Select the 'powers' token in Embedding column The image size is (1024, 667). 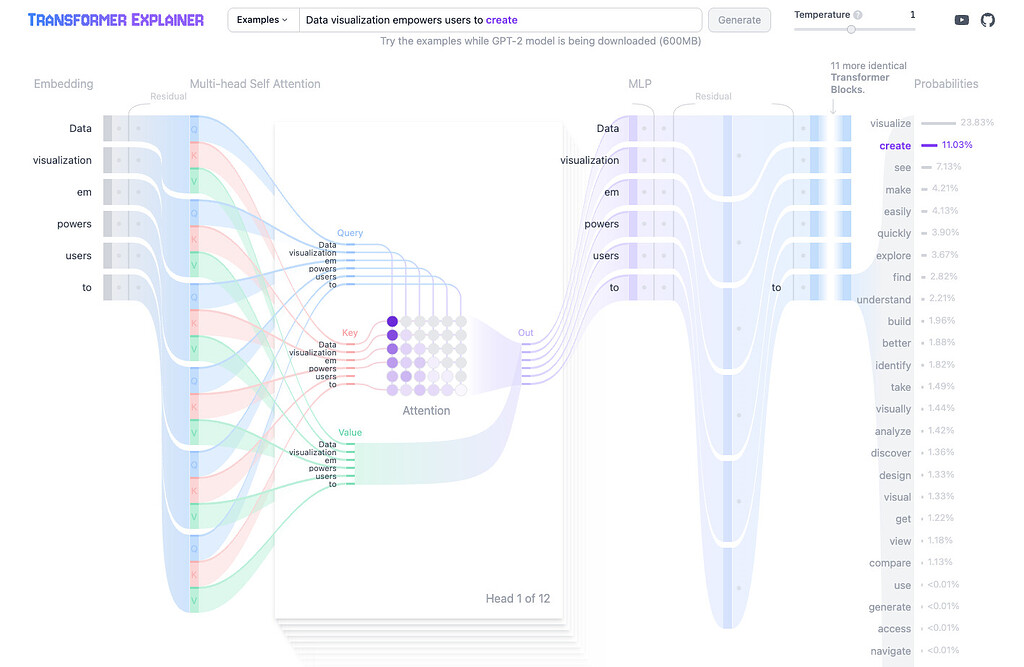pyautogui.click(x=74, y=224)
